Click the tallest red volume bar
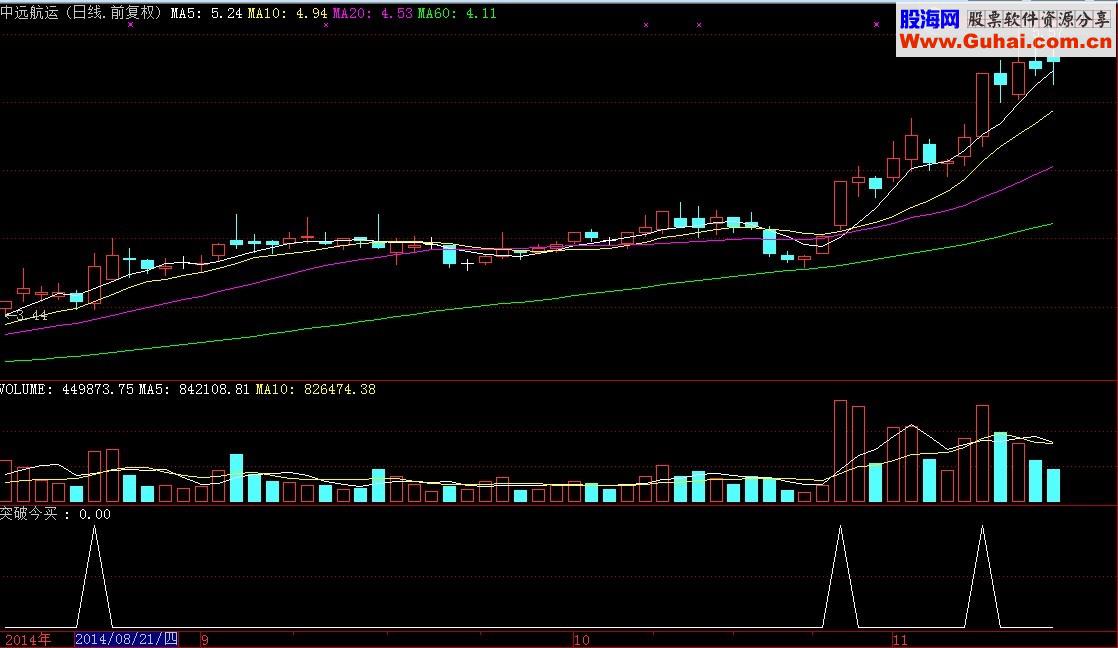1118x648 pixels. coord(840,451)
